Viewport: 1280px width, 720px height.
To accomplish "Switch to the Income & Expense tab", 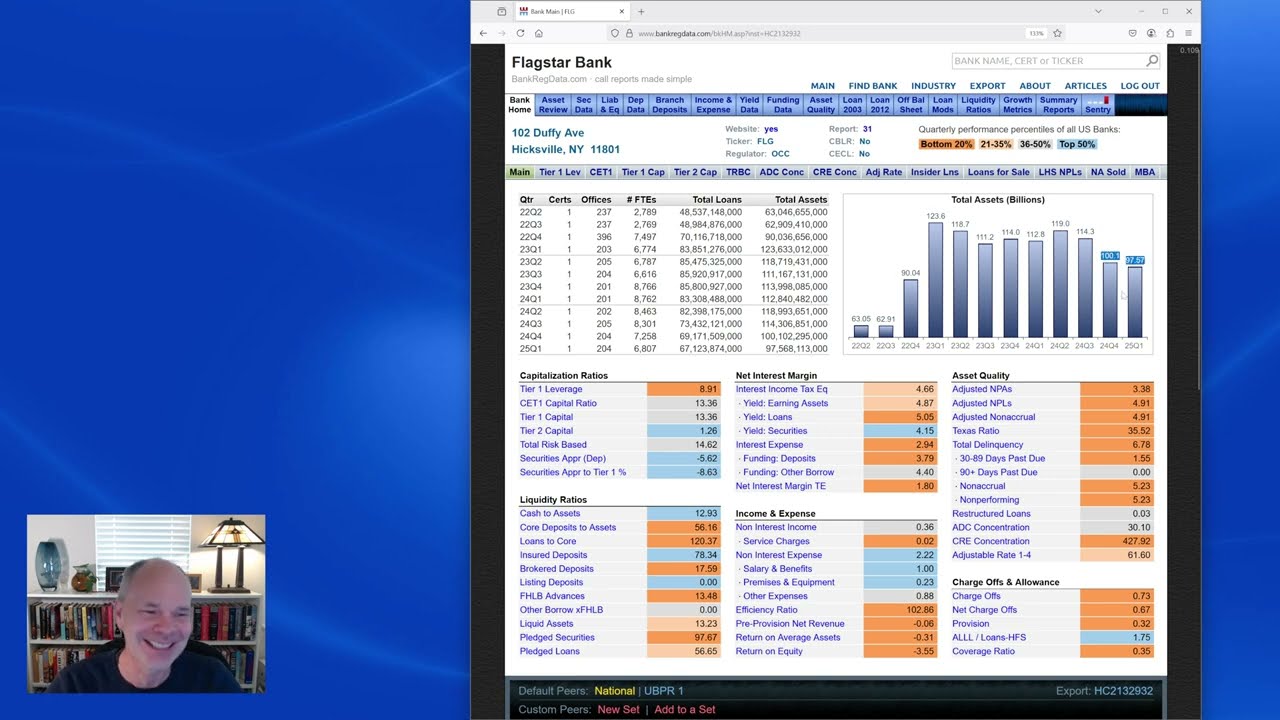I will [x=713, y=105].
